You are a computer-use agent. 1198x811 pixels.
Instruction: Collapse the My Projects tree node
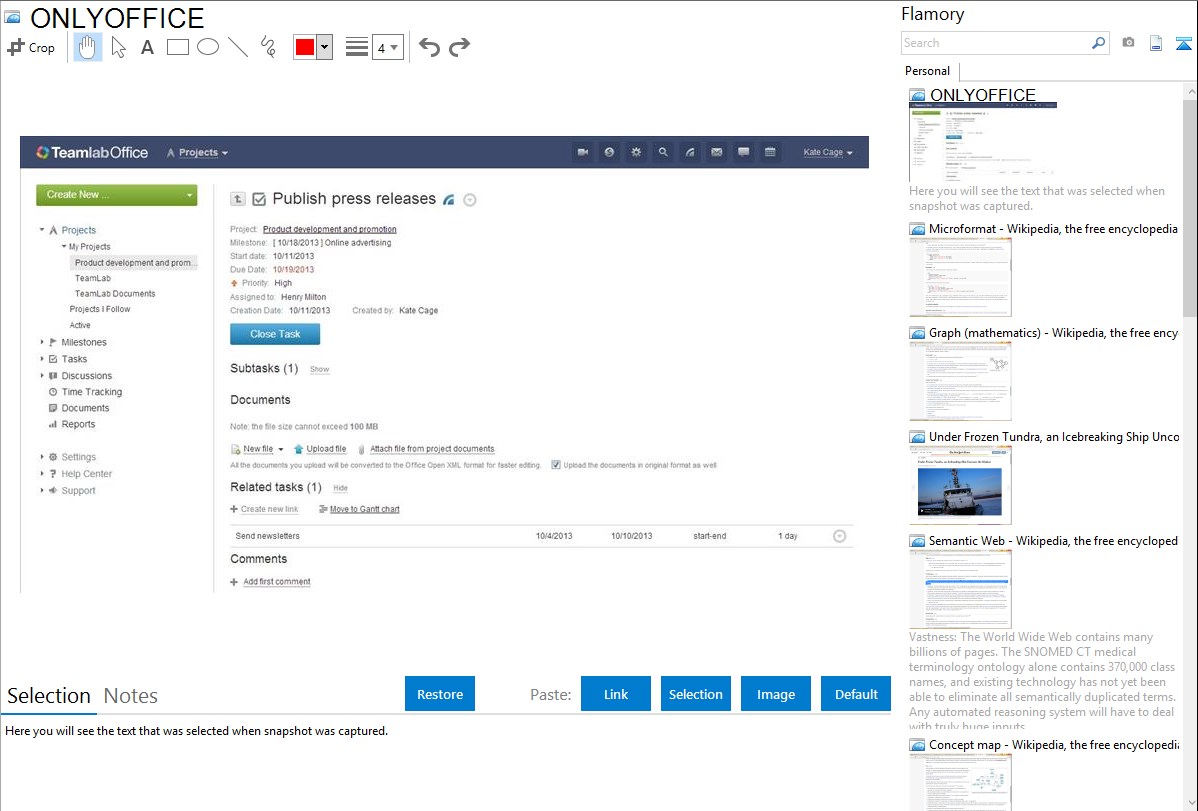[x=64, y=246]
